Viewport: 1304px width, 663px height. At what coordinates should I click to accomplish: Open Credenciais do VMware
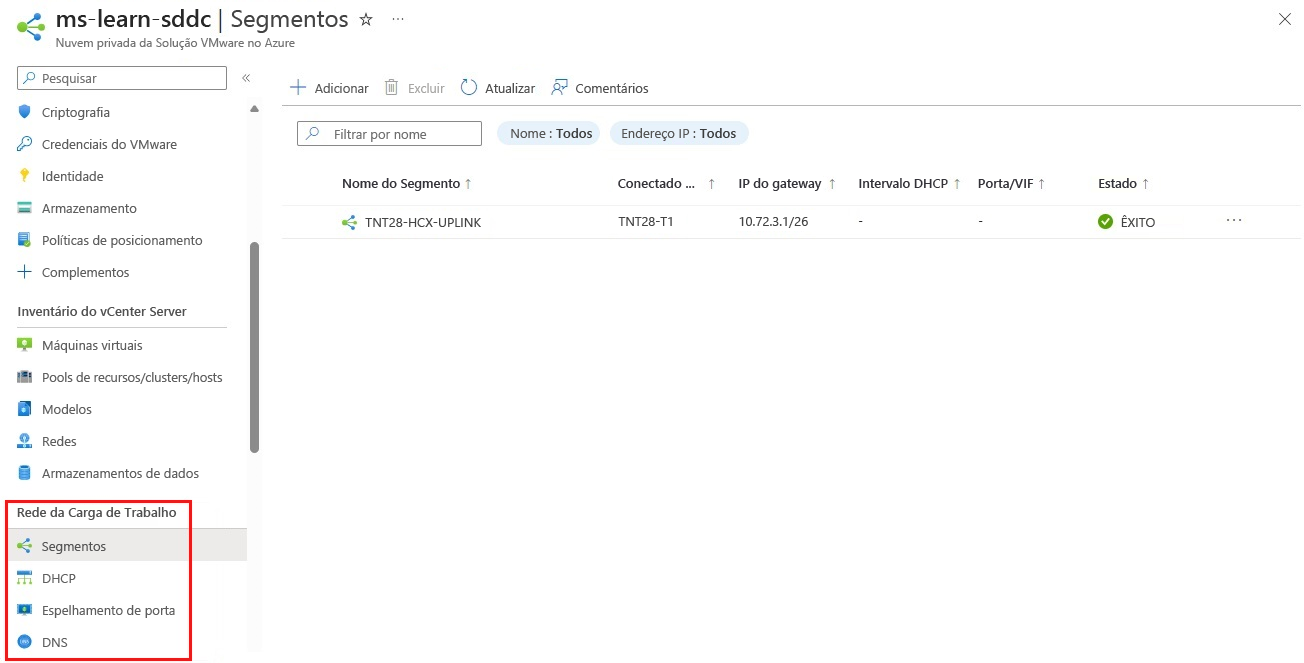109,144
